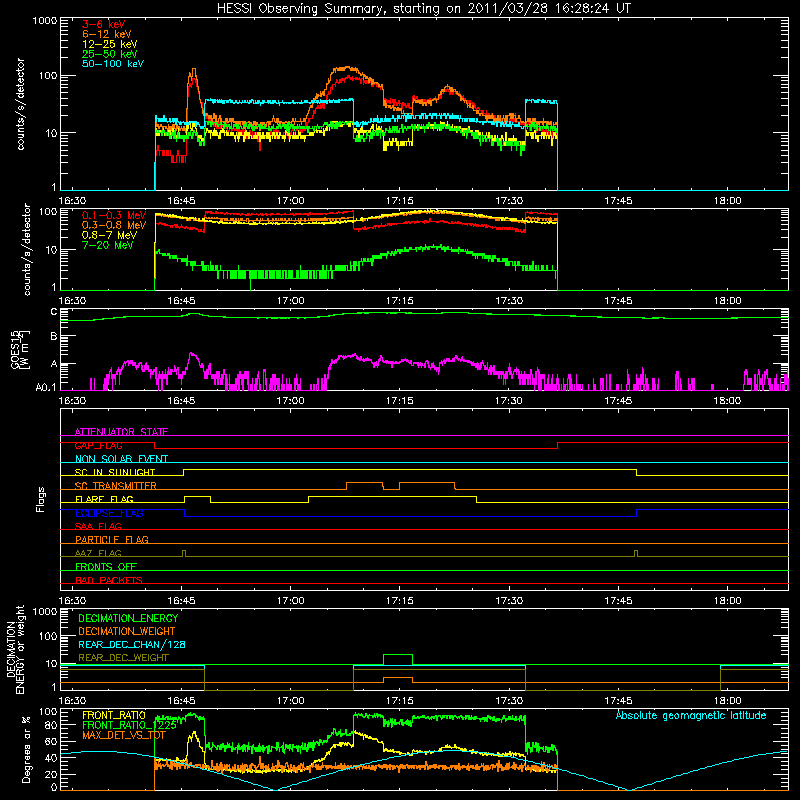
Task: Click the FRONT_RATIO_1225 legend label
Action: click(129, 725)
